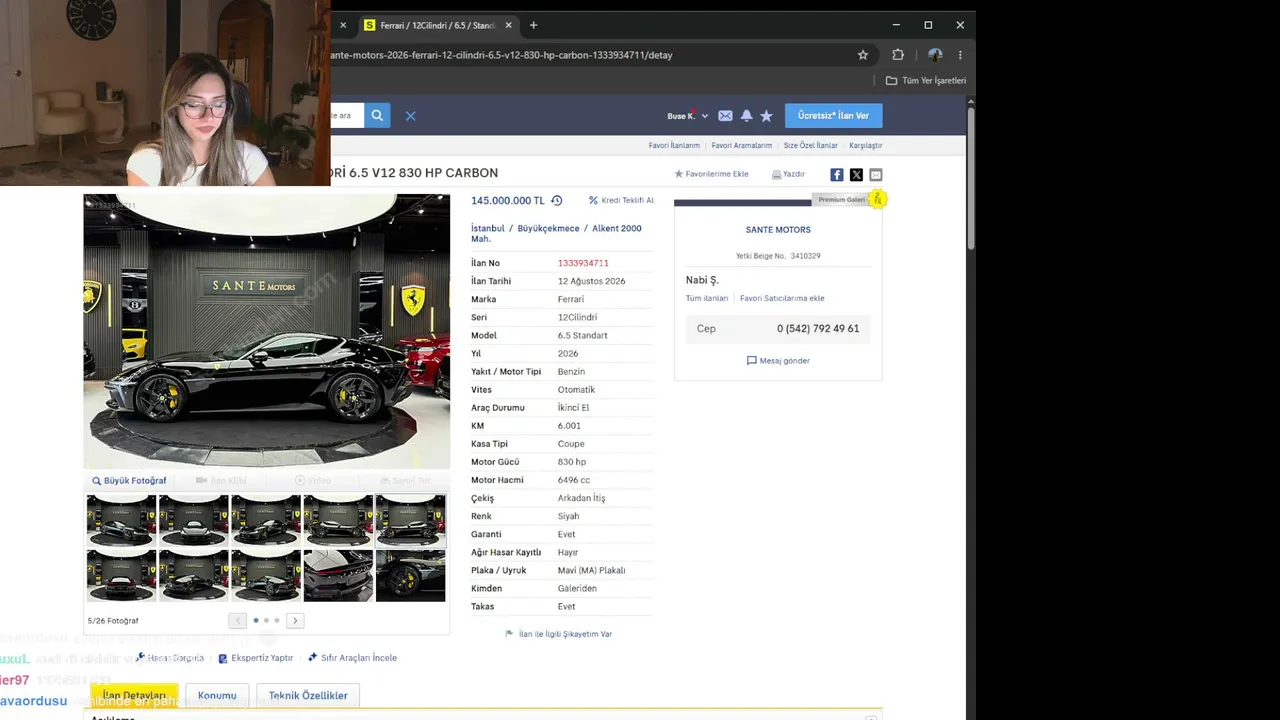Click İlan ile İlgili Şikayetim Var link
Viewport: 1280px width, 720px height.
pyautogui.click(x=559, y=634)
